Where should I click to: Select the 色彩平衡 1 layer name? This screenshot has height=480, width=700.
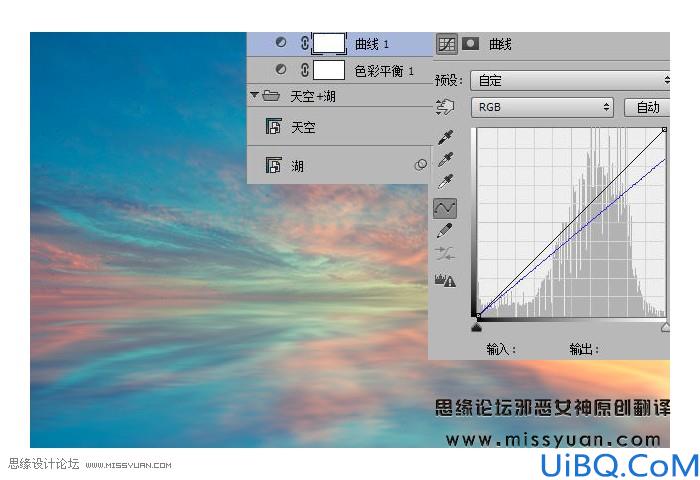384,71
